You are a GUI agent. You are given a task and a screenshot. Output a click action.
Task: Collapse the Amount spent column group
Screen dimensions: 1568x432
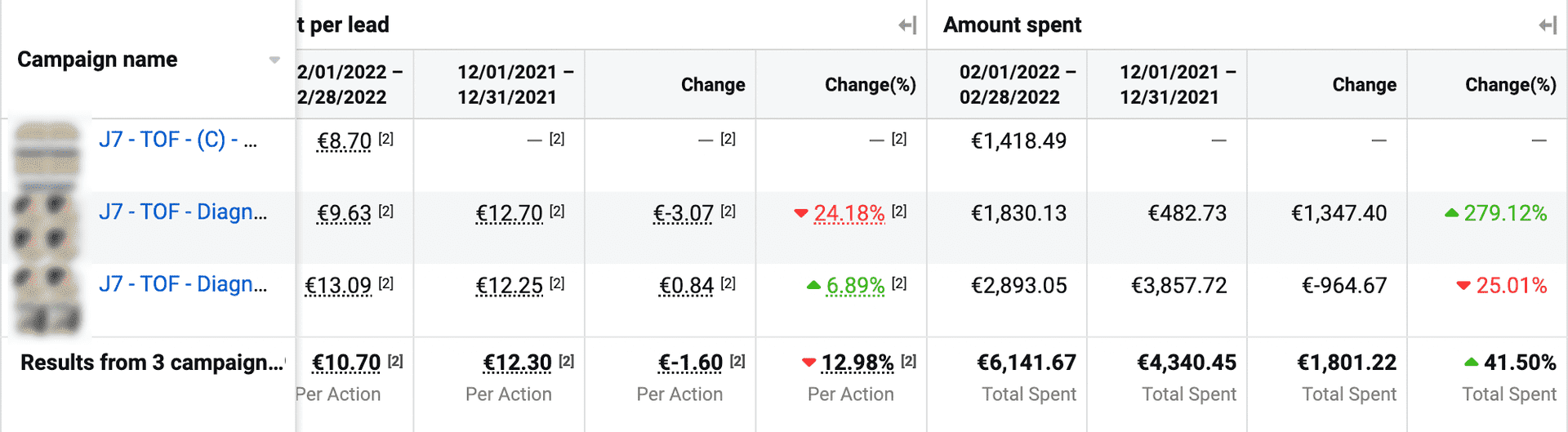pyautogui.click(x=1548, y=26)
